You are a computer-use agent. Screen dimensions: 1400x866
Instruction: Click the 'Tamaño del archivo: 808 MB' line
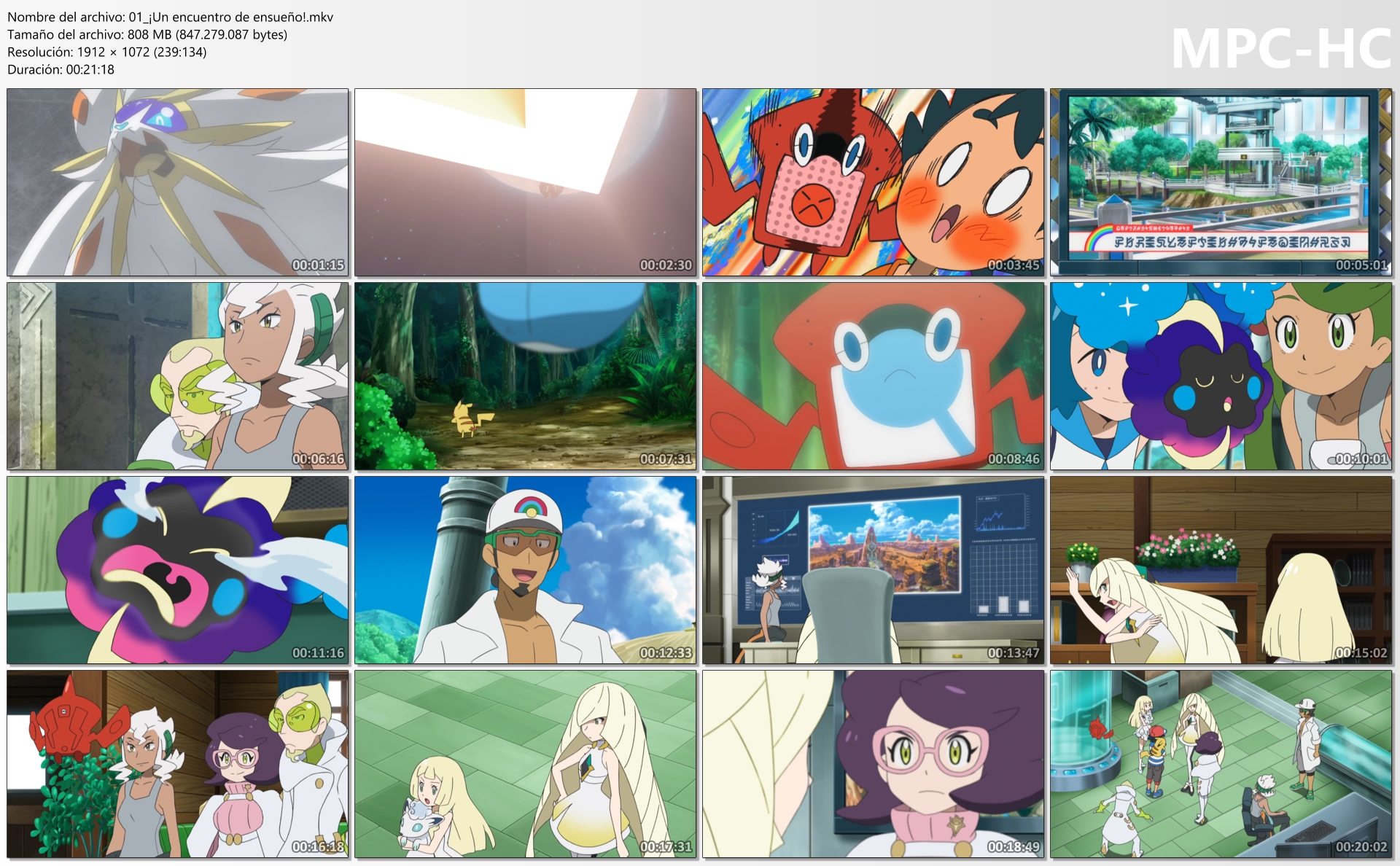click(147, 34)
